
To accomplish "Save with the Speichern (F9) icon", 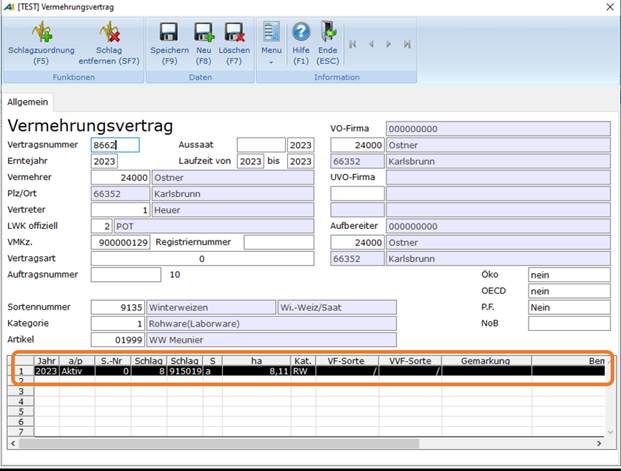I will point(169,32).
